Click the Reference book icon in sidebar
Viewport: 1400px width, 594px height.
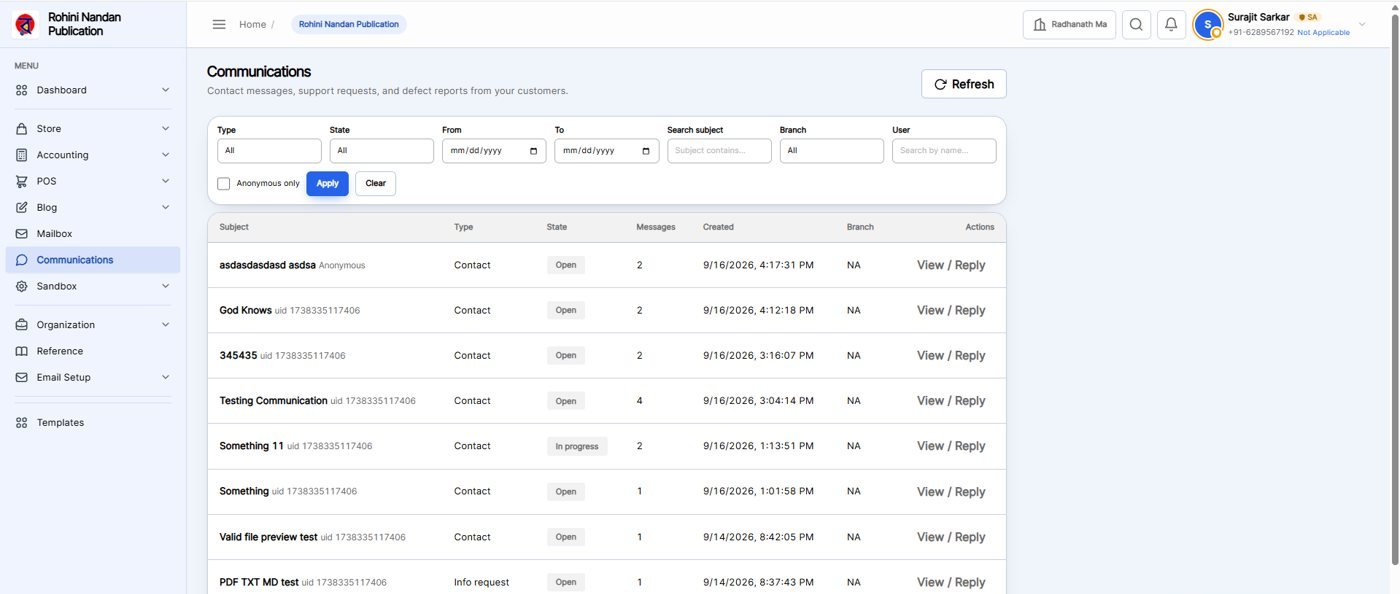pos(22,351)
